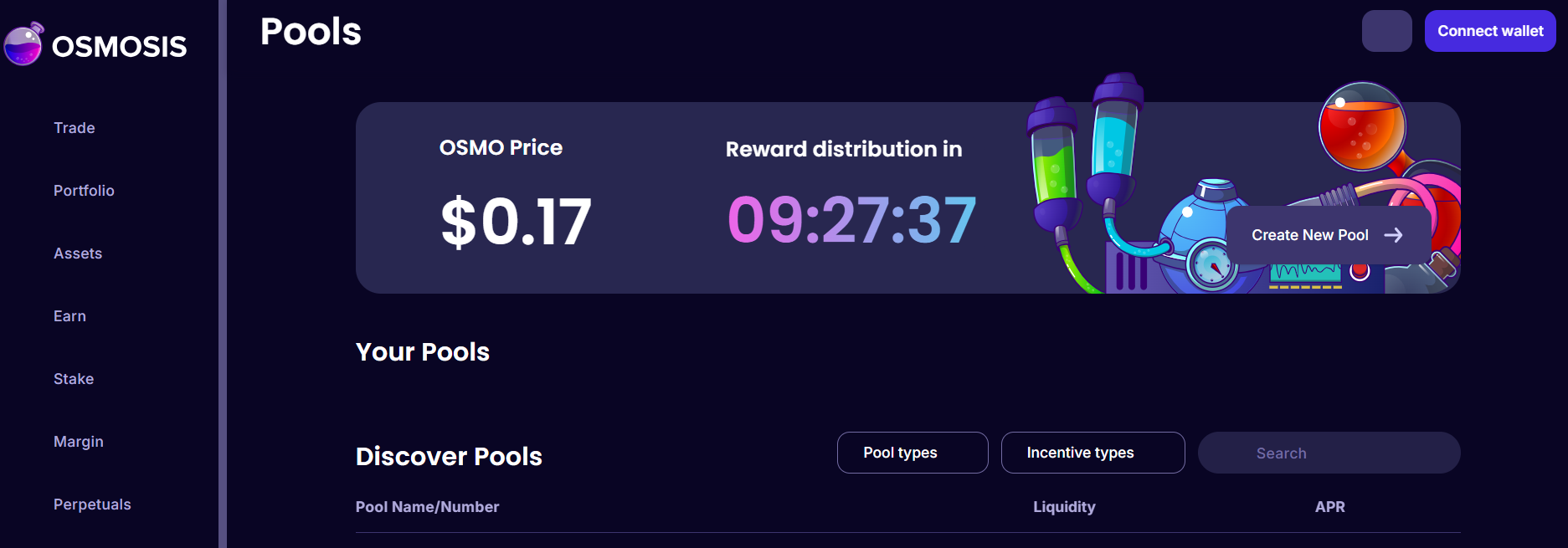Click the blank square button beside Connect wallet
The height and width of the screenshot is (548, 1568).
click(x=1386, y=31)
